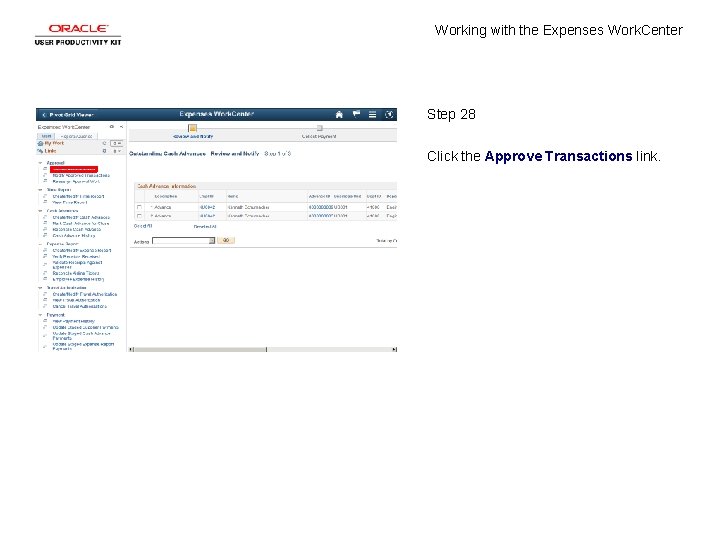Click the My Work section header
This screenshot has height=540, width=720.
click(x=54, y=143)
